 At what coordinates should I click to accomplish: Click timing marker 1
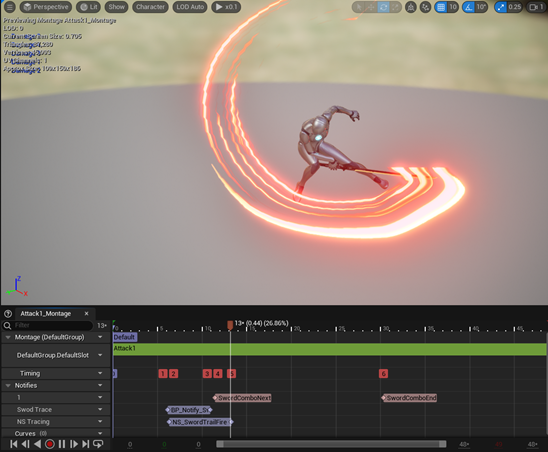click(163, 374)
